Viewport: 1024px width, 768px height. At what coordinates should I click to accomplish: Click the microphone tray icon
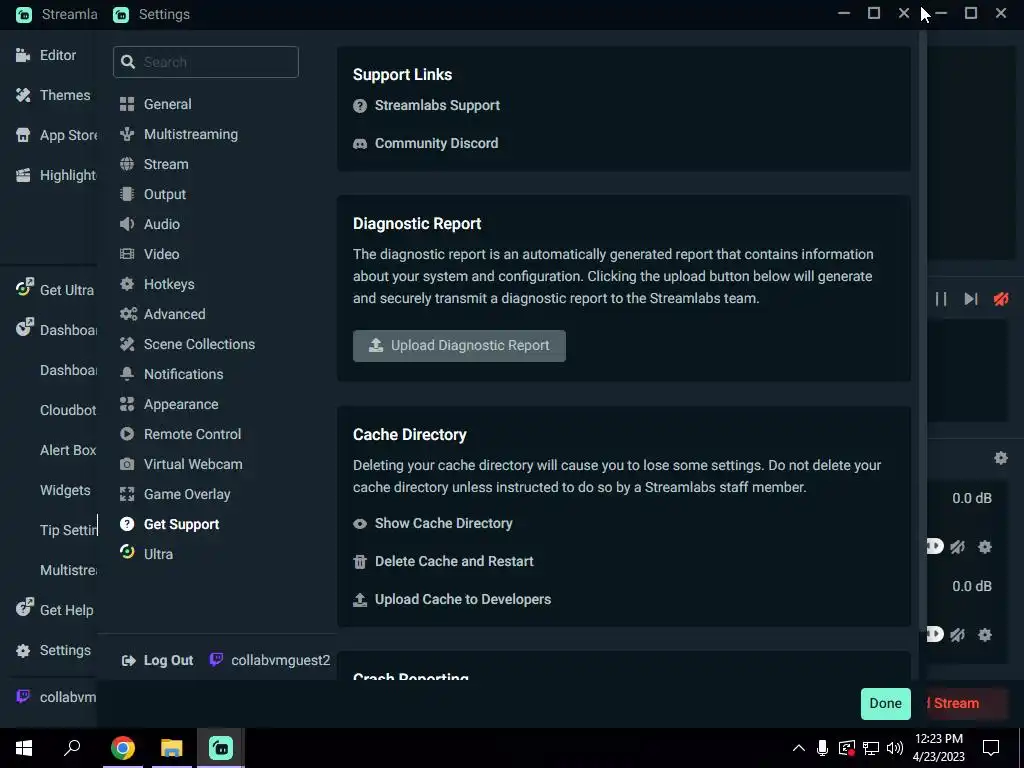tap(822, 748)
